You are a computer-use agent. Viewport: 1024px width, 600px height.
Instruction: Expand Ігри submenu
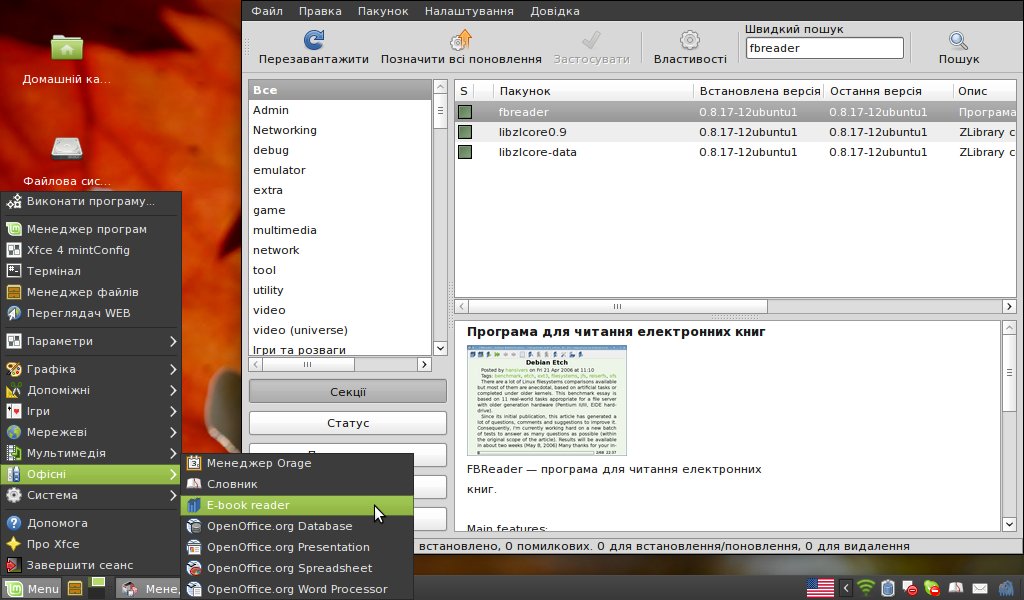(x=91, y=411)
